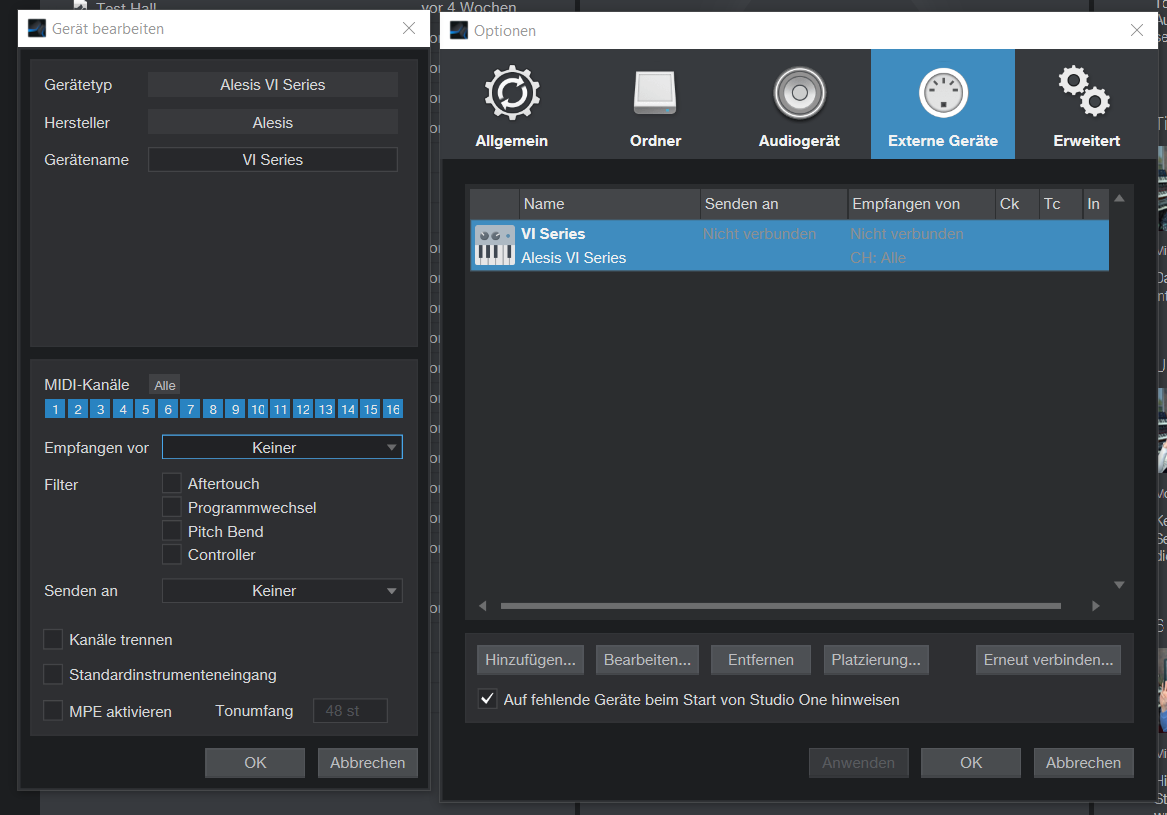Enable the Aftertouch filter checkbox

(x=172, y=484)
